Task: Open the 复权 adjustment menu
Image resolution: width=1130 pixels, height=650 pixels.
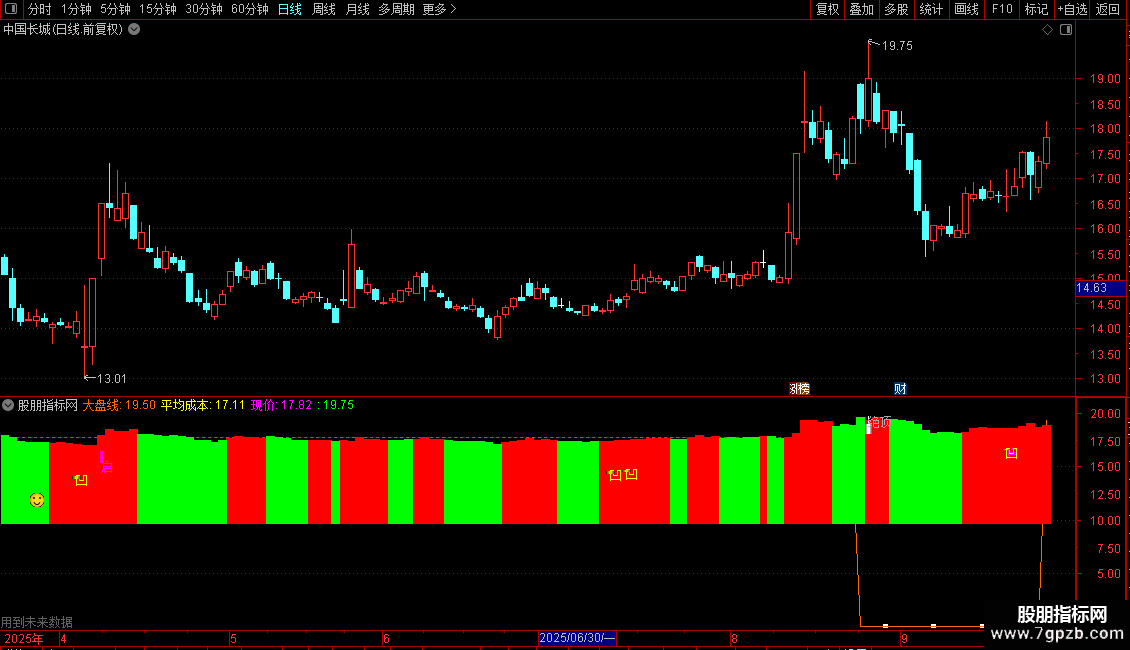Action: point(827,9)
